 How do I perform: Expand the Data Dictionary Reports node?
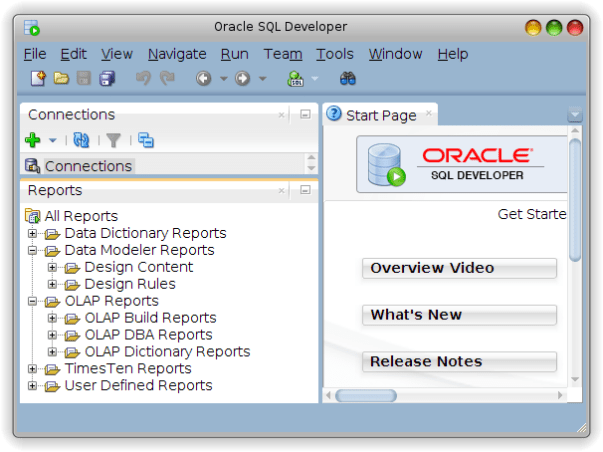(x=33, y=234)
